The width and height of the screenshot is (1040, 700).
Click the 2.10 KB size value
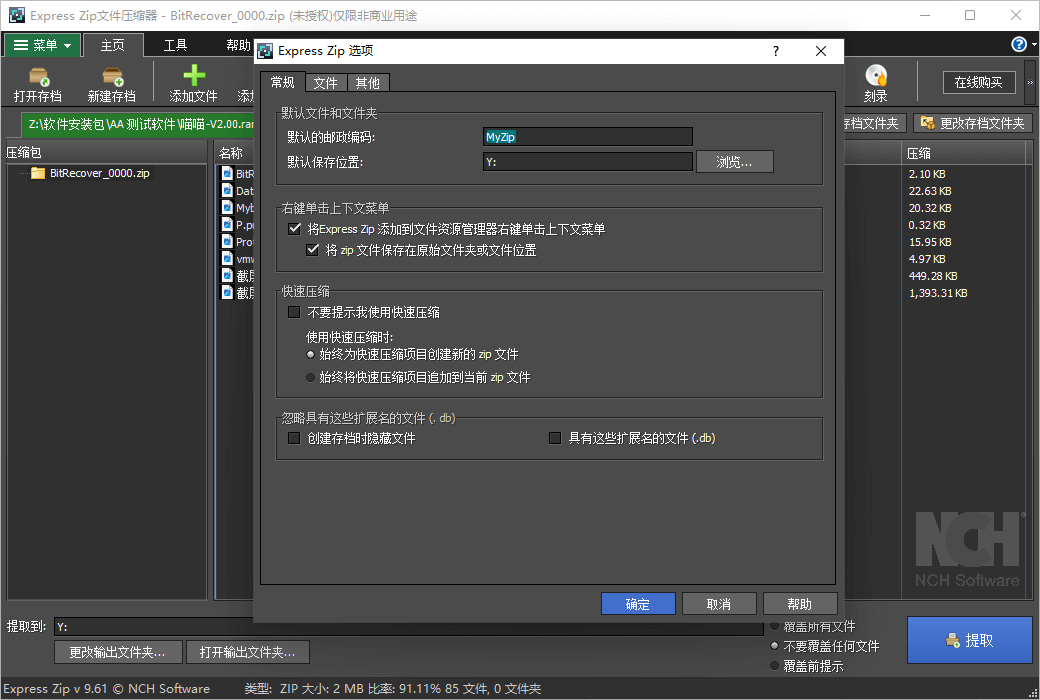pos(927,174)
